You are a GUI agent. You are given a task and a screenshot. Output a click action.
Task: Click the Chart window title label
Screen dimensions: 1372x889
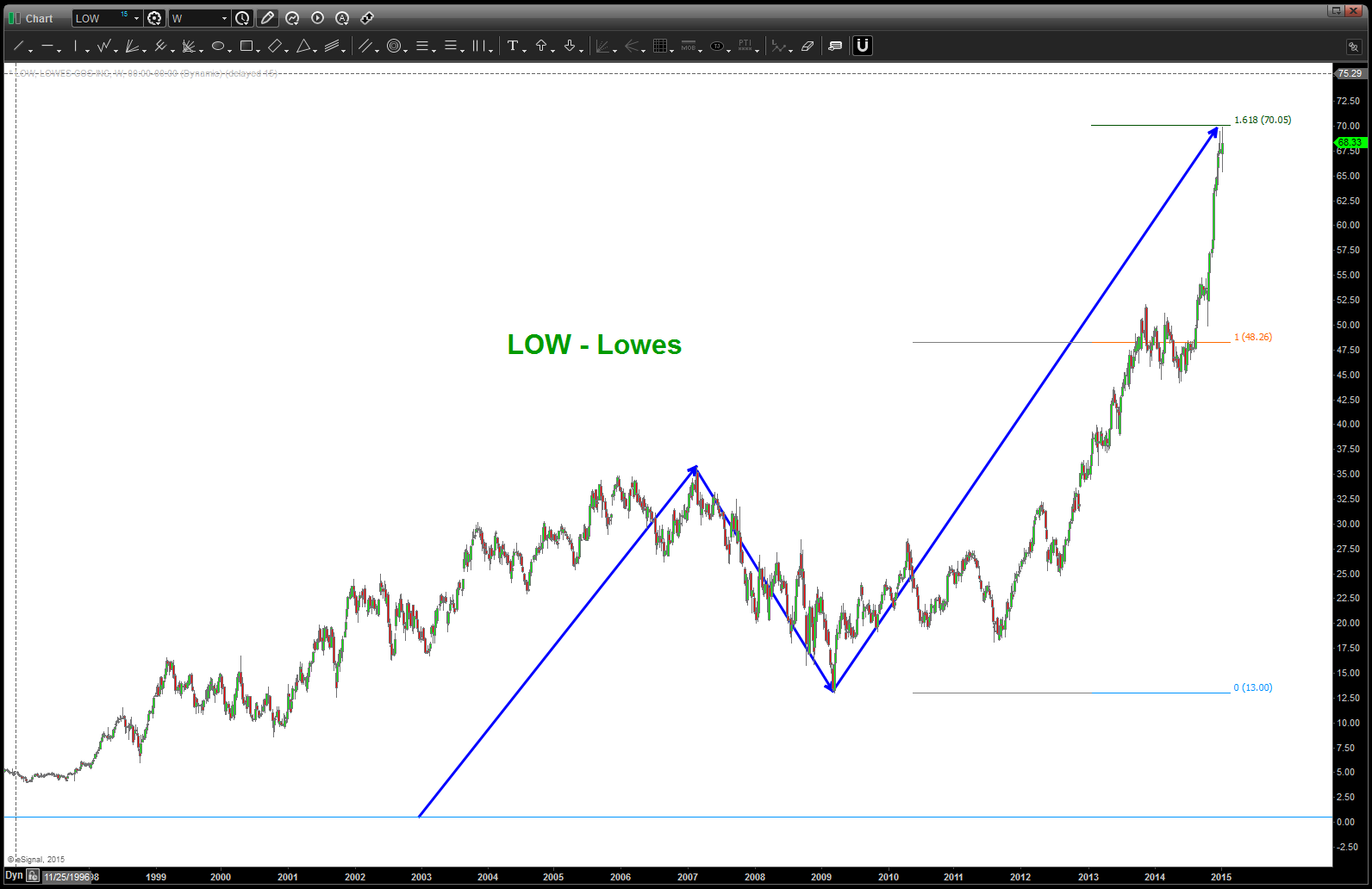(39, 18)
